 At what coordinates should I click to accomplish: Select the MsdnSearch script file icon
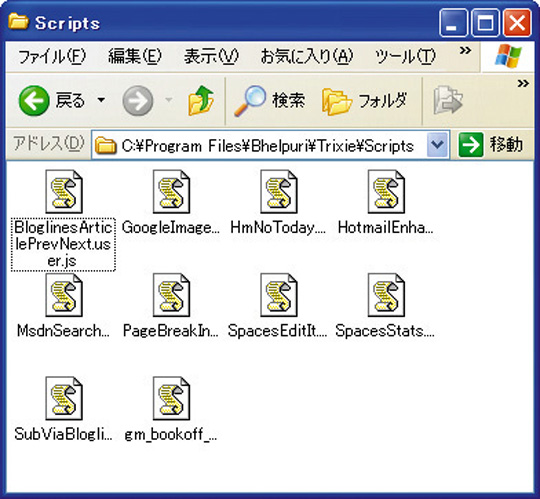64,295
